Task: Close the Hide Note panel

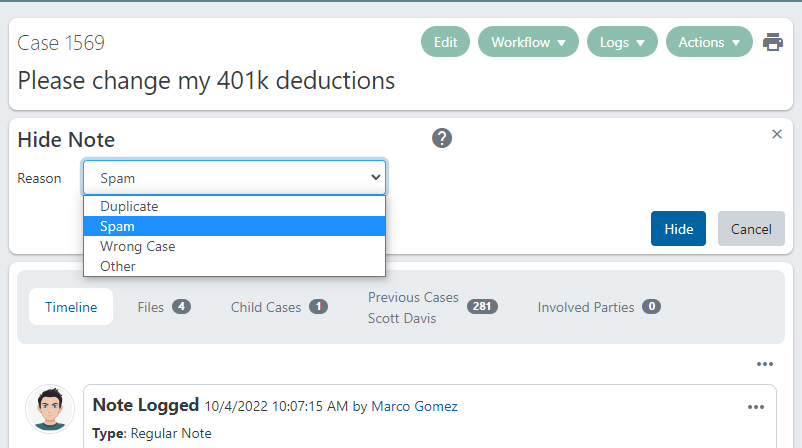Action: pyautogui.click(x=777, y=134)
